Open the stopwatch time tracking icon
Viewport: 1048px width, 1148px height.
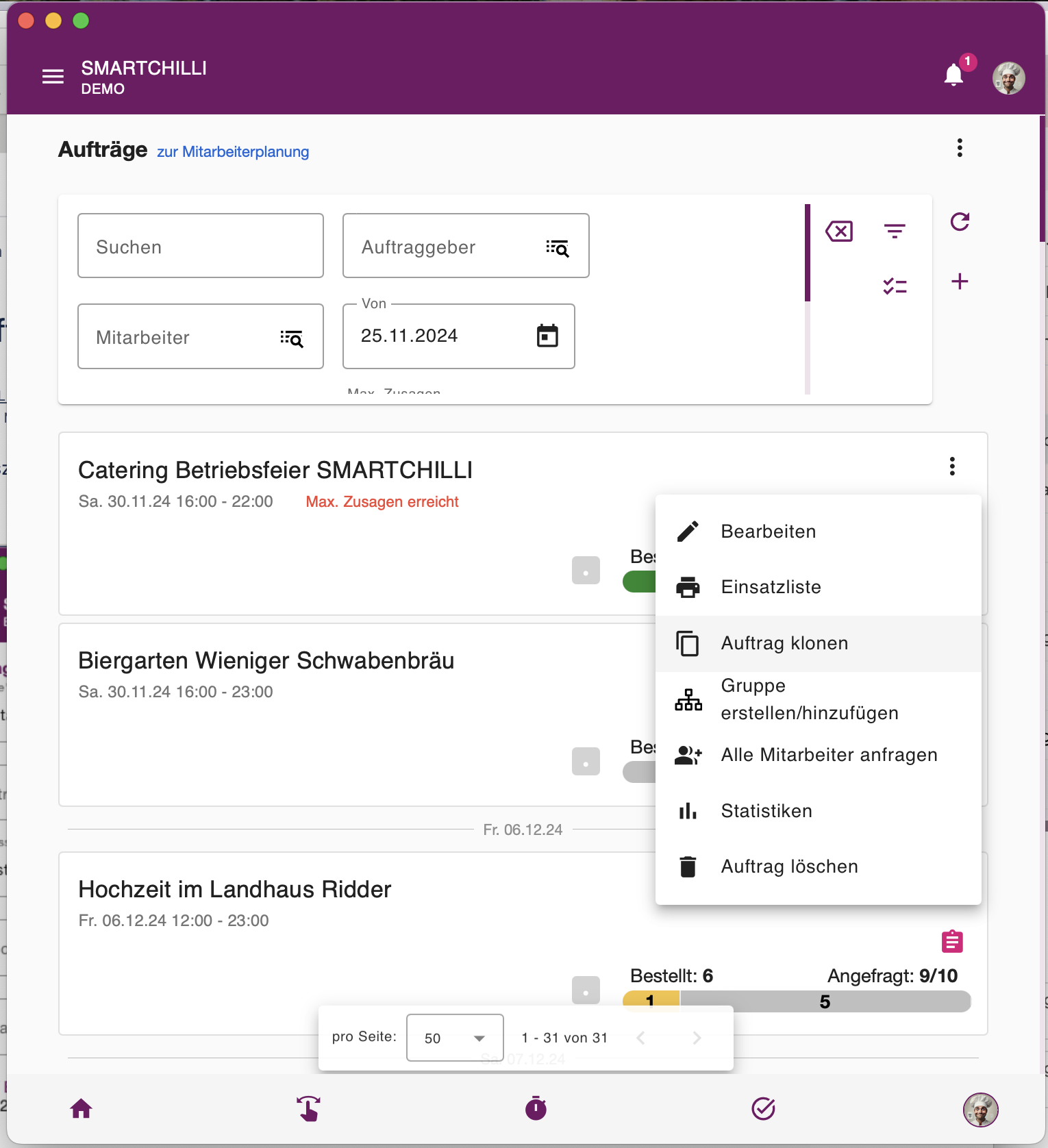pyautogui.click(x=536, y=1108)
